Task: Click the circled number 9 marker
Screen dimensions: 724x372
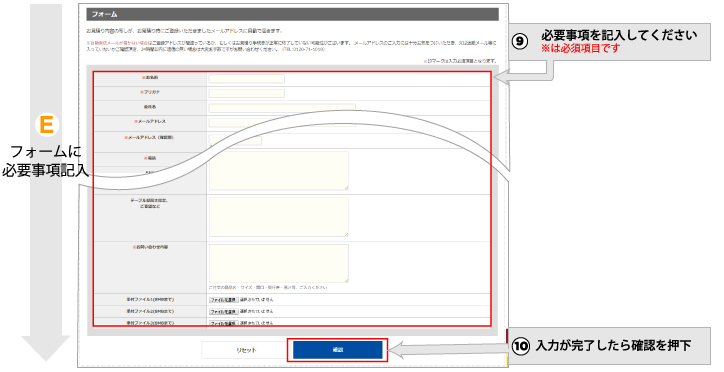Action: [520, 42]
